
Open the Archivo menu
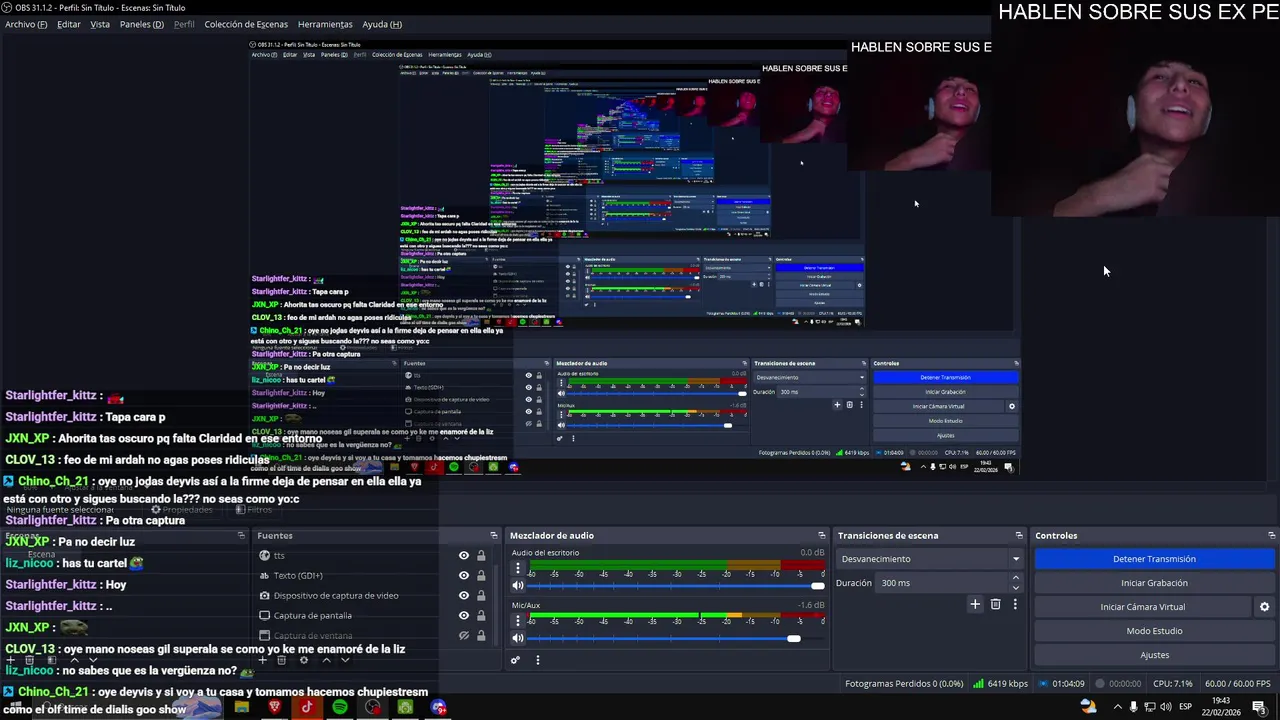pyautogui.click(x=26, y=24)
